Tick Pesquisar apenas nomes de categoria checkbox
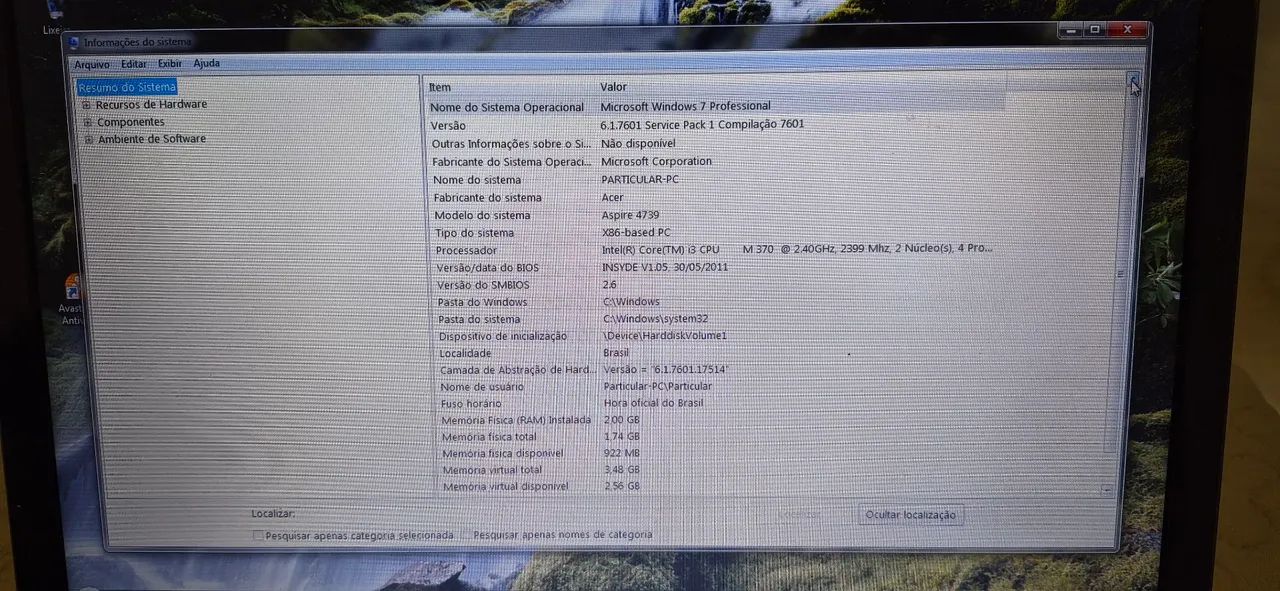This screenshot has width=1280, height=591. (x=466, y=534)
